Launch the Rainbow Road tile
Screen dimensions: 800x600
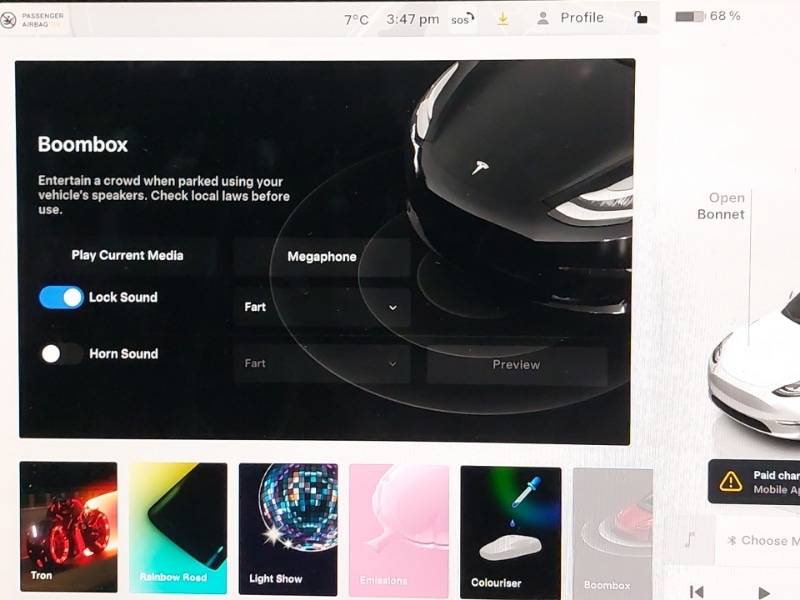(x=178, y=527)
